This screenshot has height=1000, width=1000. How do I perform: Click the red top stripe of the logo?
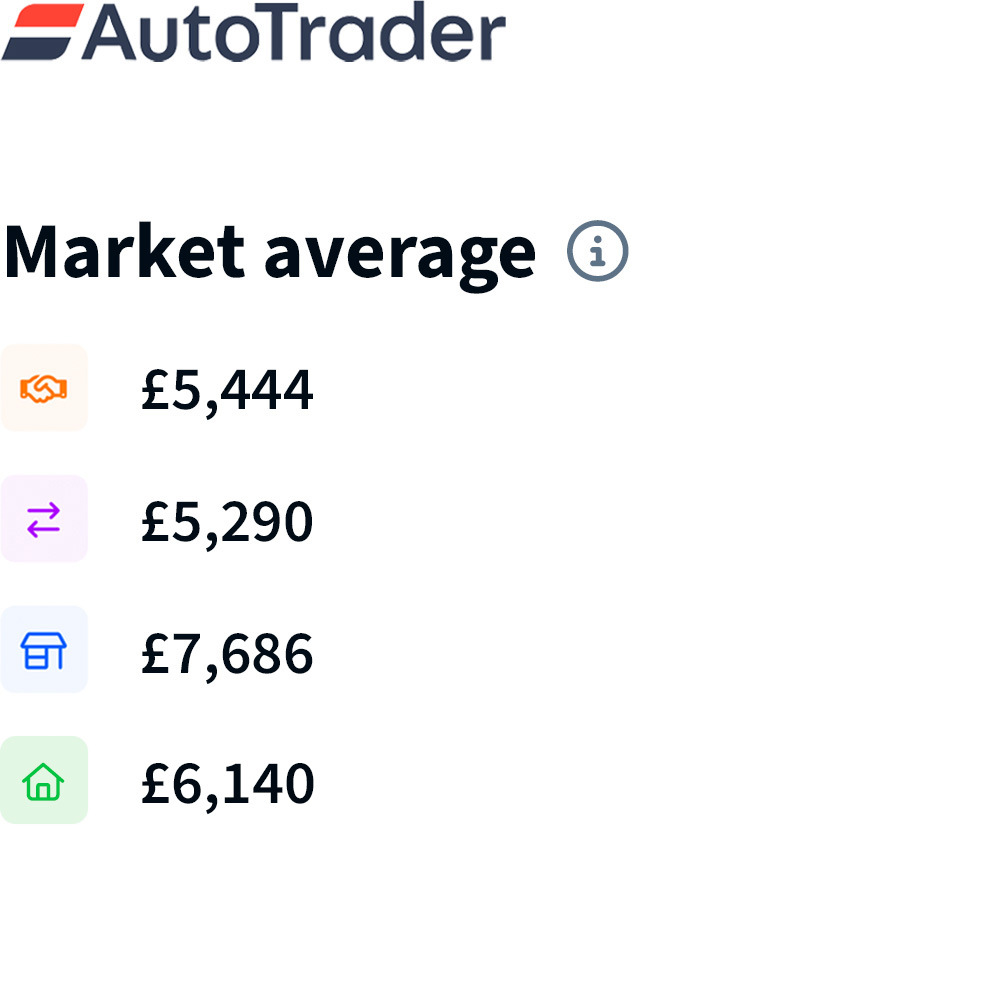click(x=49, y=16)
